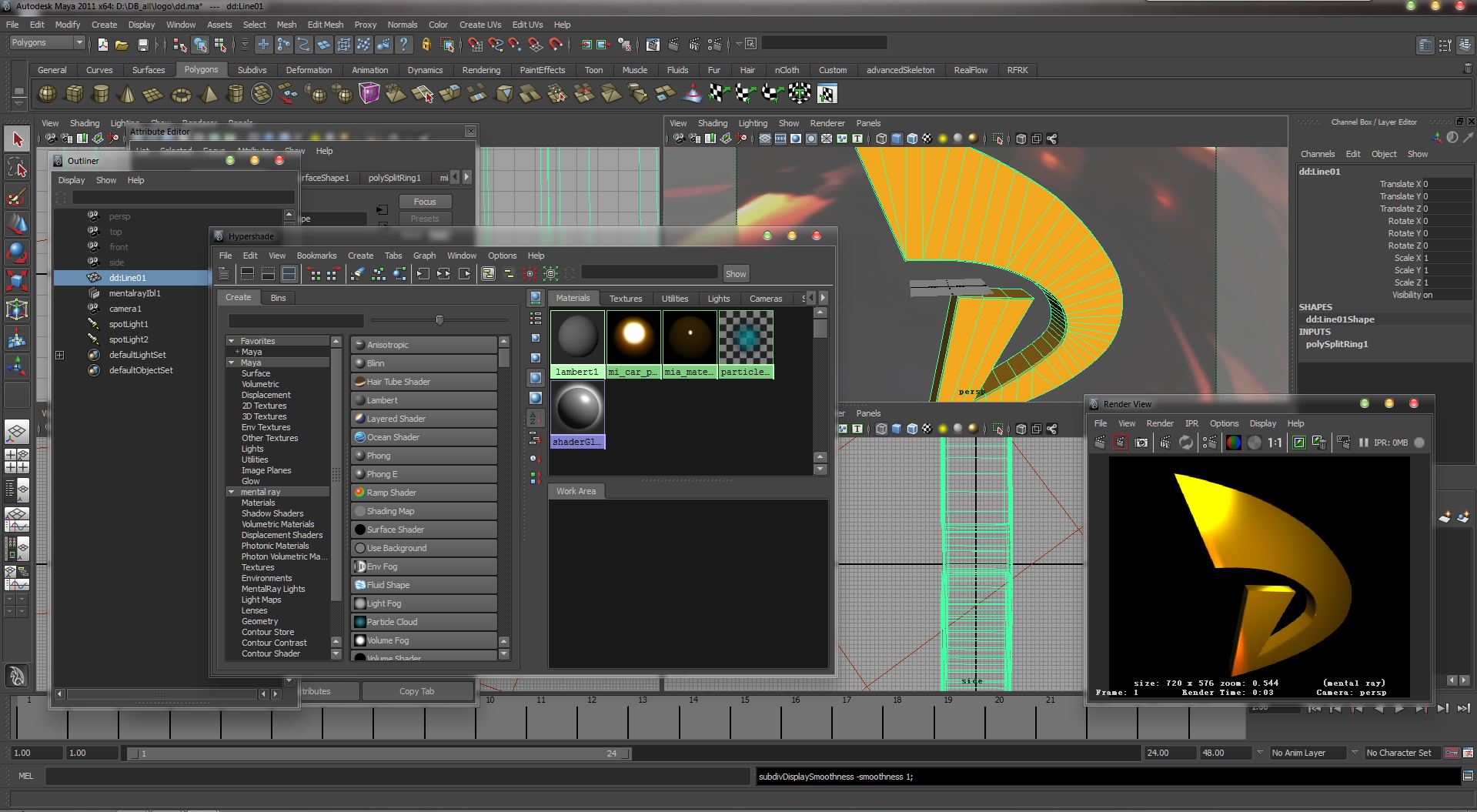
Task: Toggle the 1:1 real size display in Render View
Action: click(1275, 443)
